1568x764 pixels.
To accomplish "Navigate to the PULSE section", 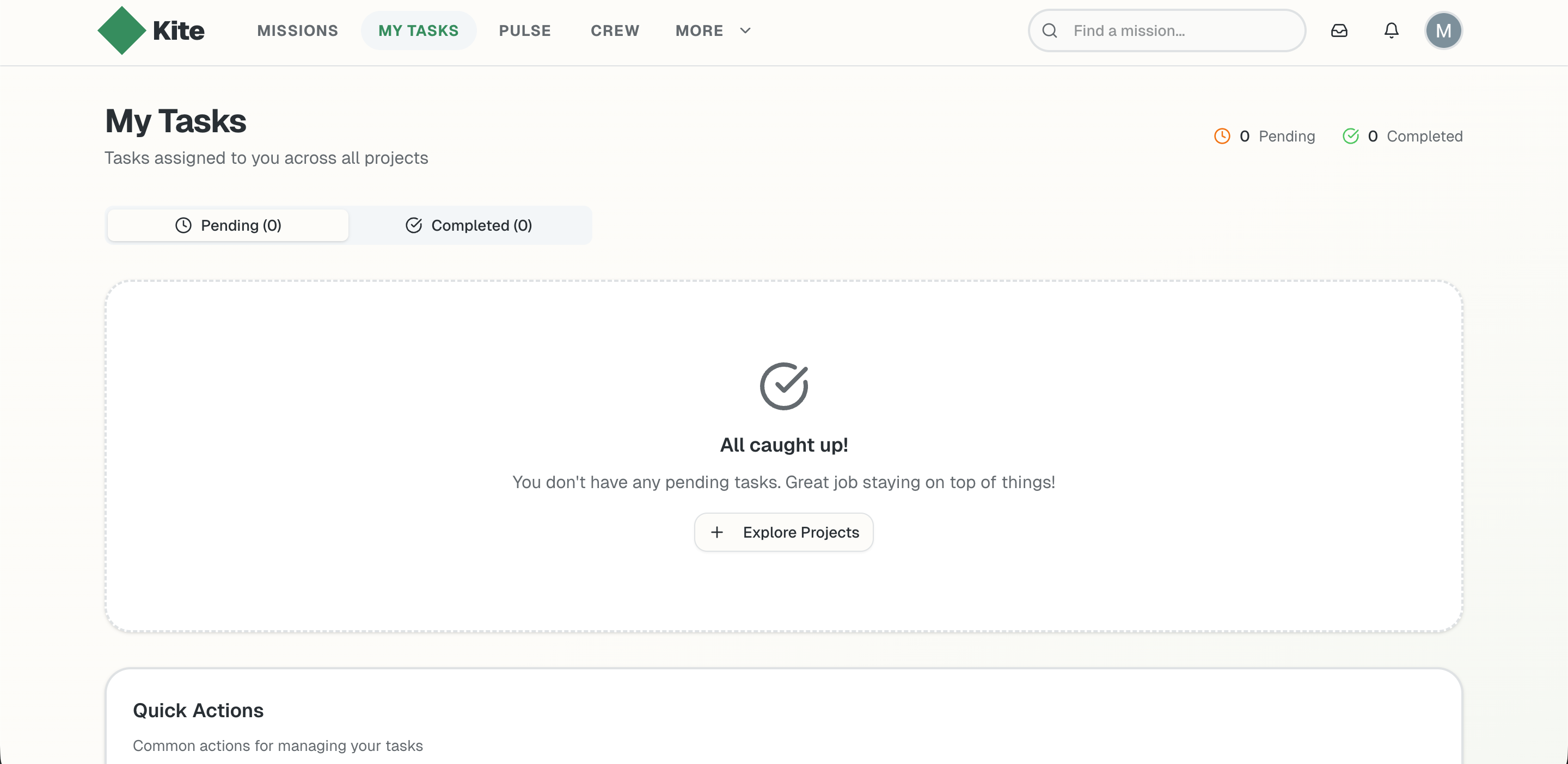I will point(525,30).
